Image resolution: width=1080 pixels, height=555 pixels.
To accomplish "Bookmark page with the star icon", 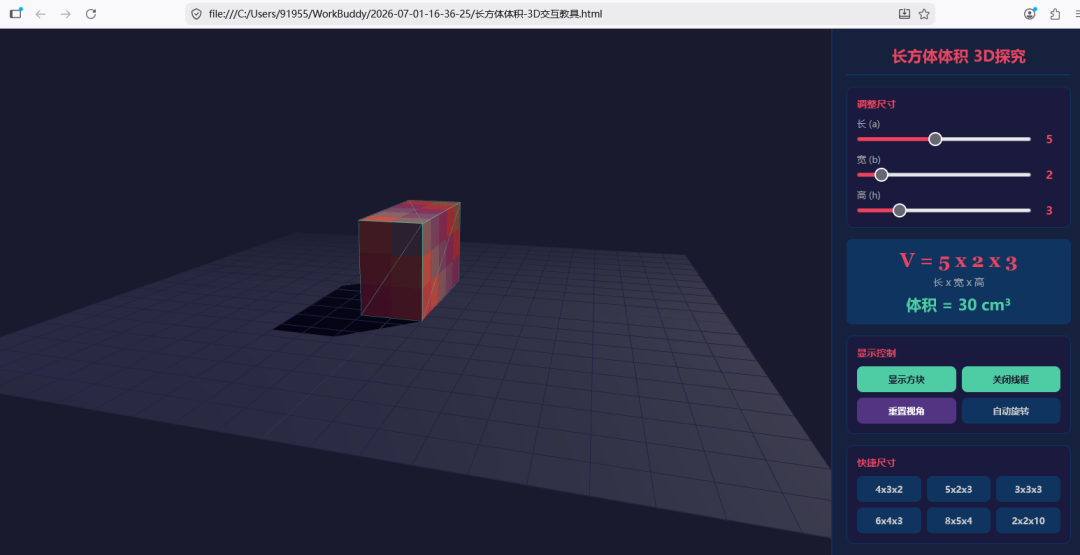I will pyautogui.click(x=924, y=14).
